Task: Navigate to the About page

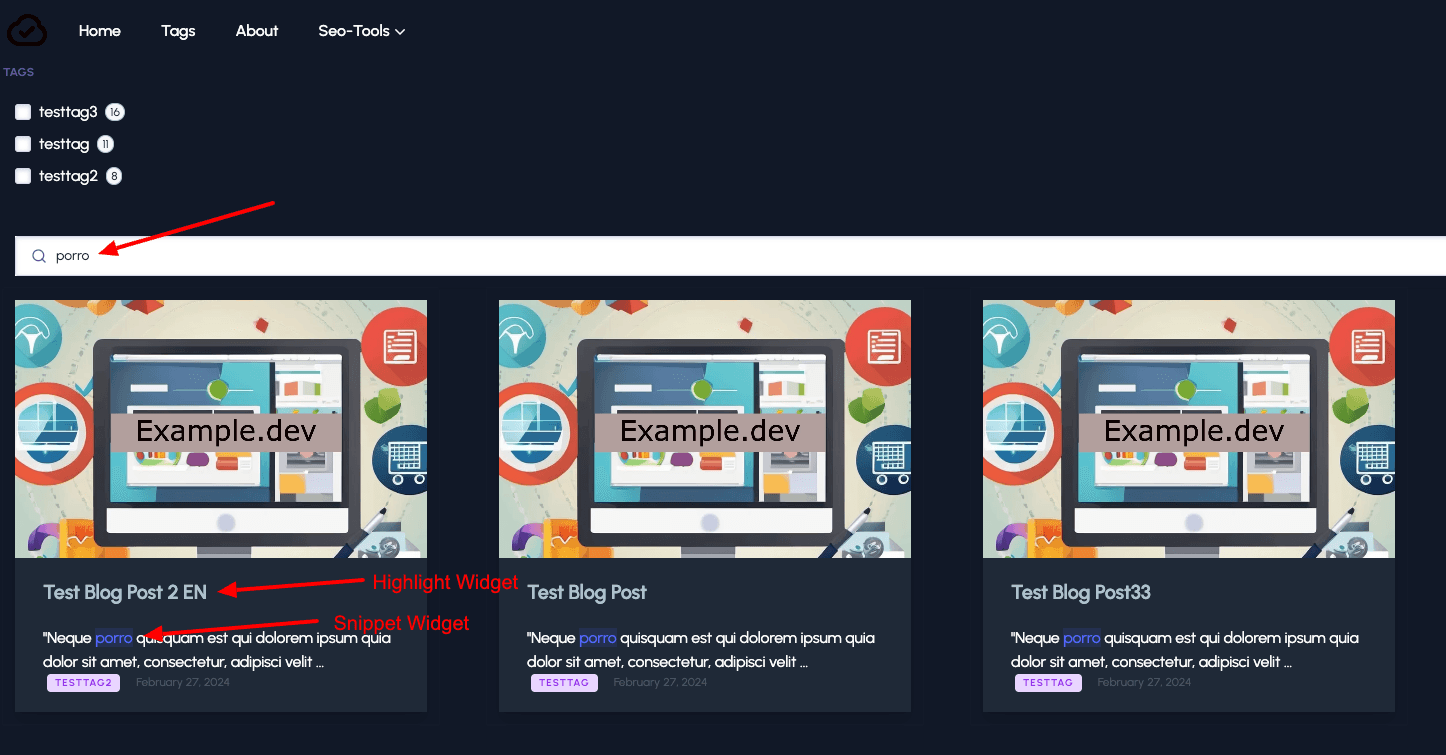Action: click(x=257, y=31)
